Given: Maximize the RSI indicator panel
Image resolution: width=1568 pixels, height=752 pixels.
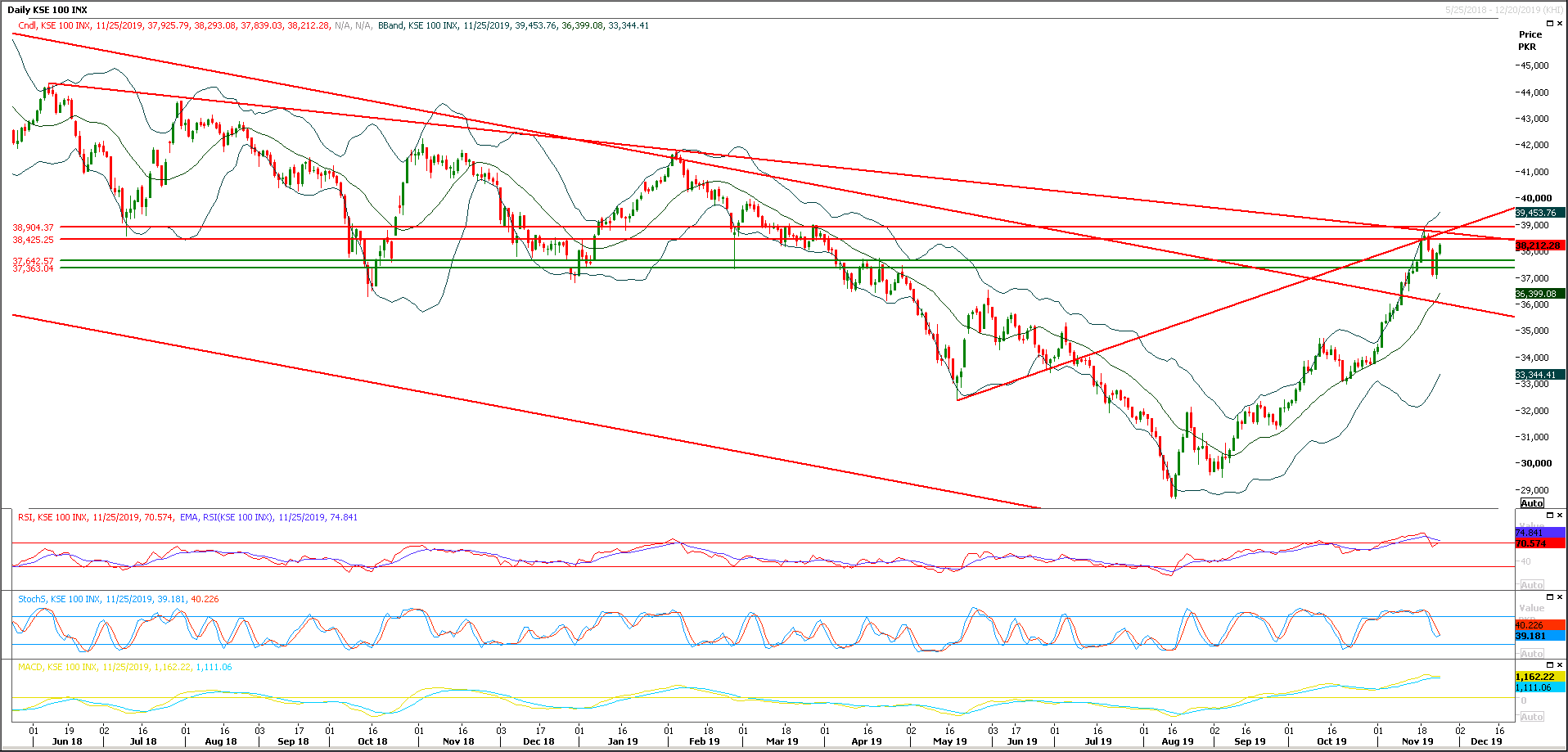Looking at the screenshot, I should 1549,516.
